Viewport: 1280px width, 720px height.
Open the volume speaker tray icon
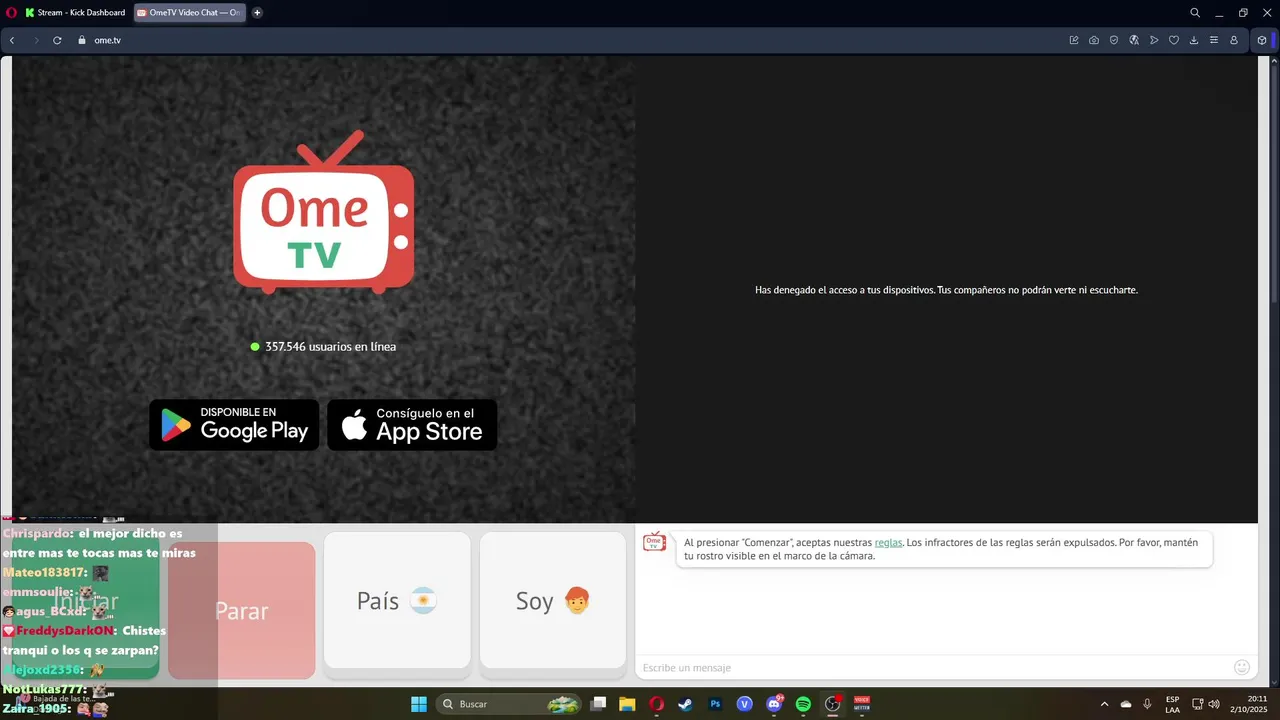(1214, 704)
